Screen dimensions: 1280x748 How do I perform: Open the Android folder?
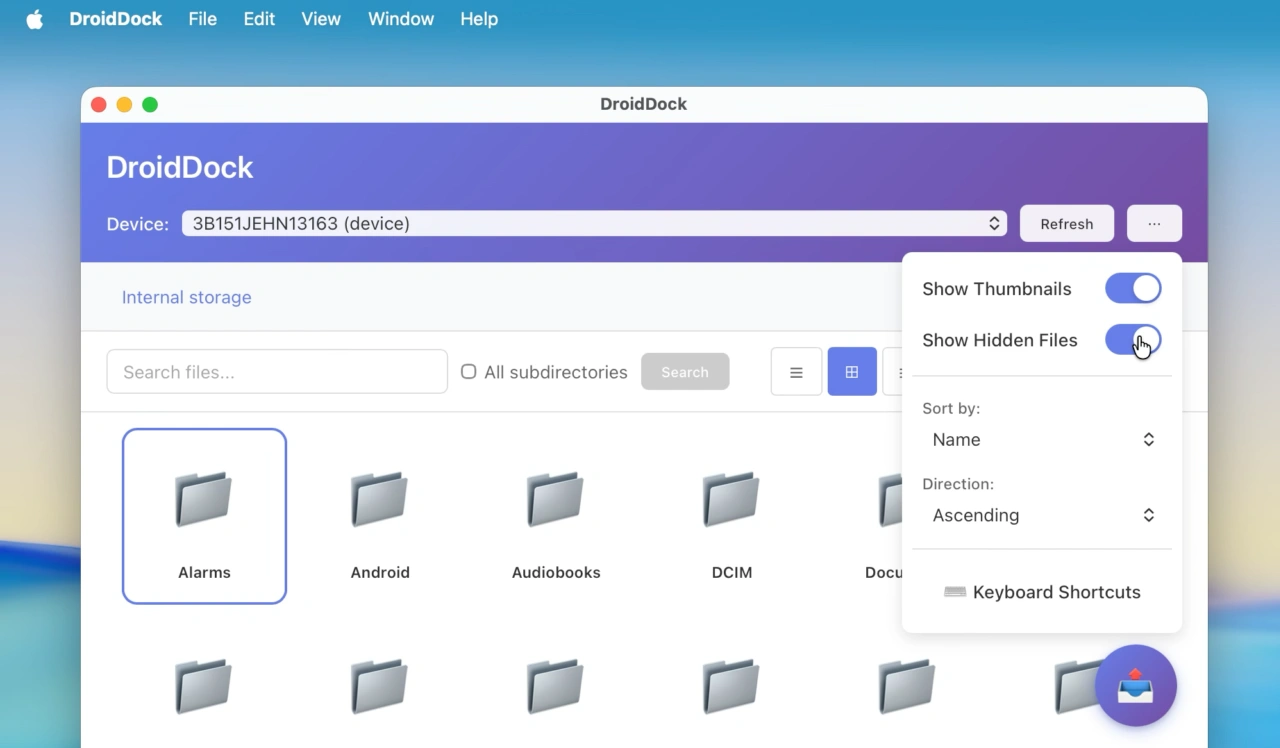click(380, 516)
